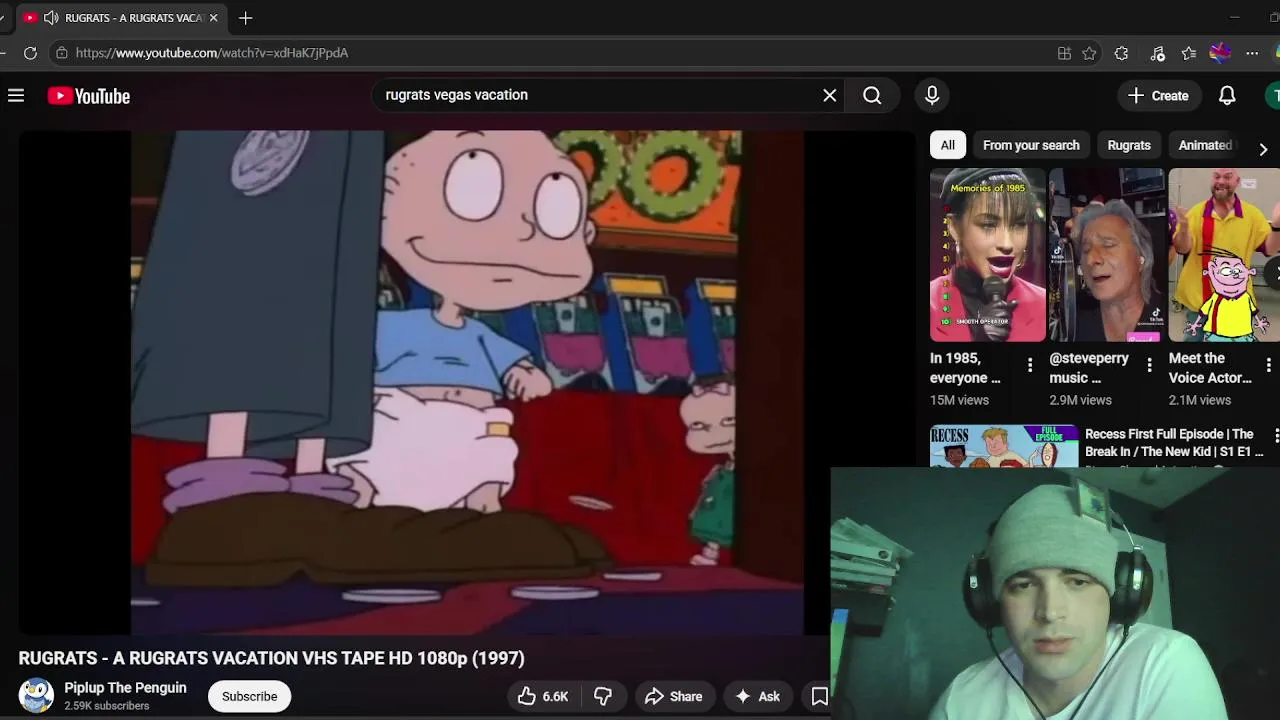
Task: Open the 'Piplup The Penguin' channel name
Action: click(125, 688)
